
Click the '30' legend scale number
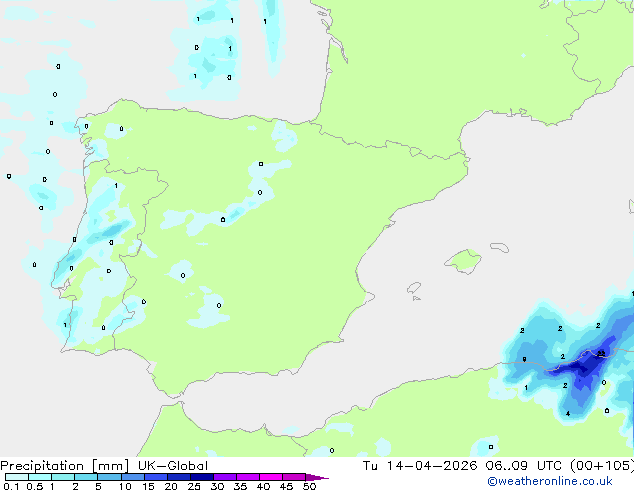tap(217, 486)
